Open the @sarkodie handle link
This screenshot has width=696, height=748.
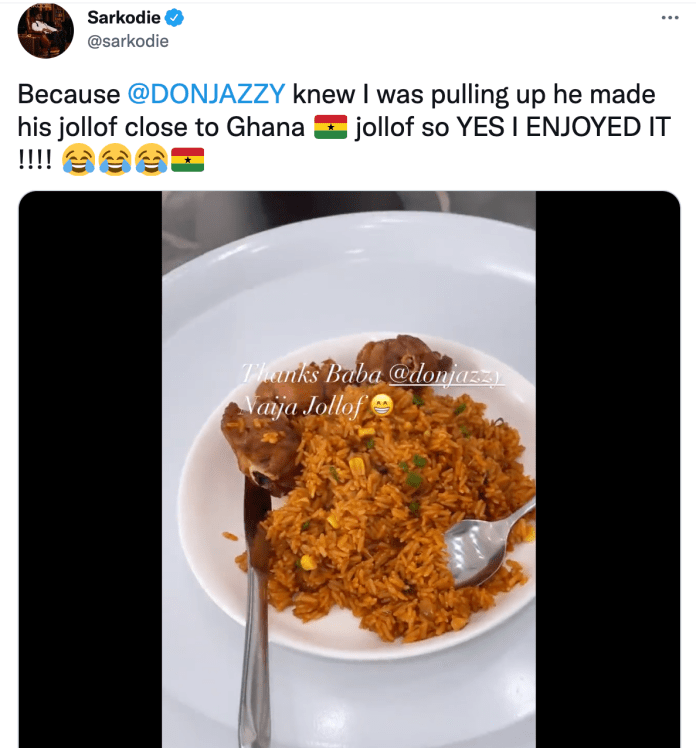click(128, 42)
